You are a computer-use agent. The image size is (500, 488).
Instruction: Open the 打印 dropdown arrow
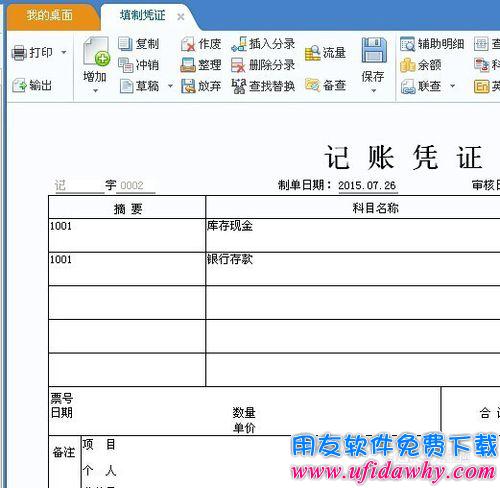coord(64,52)
